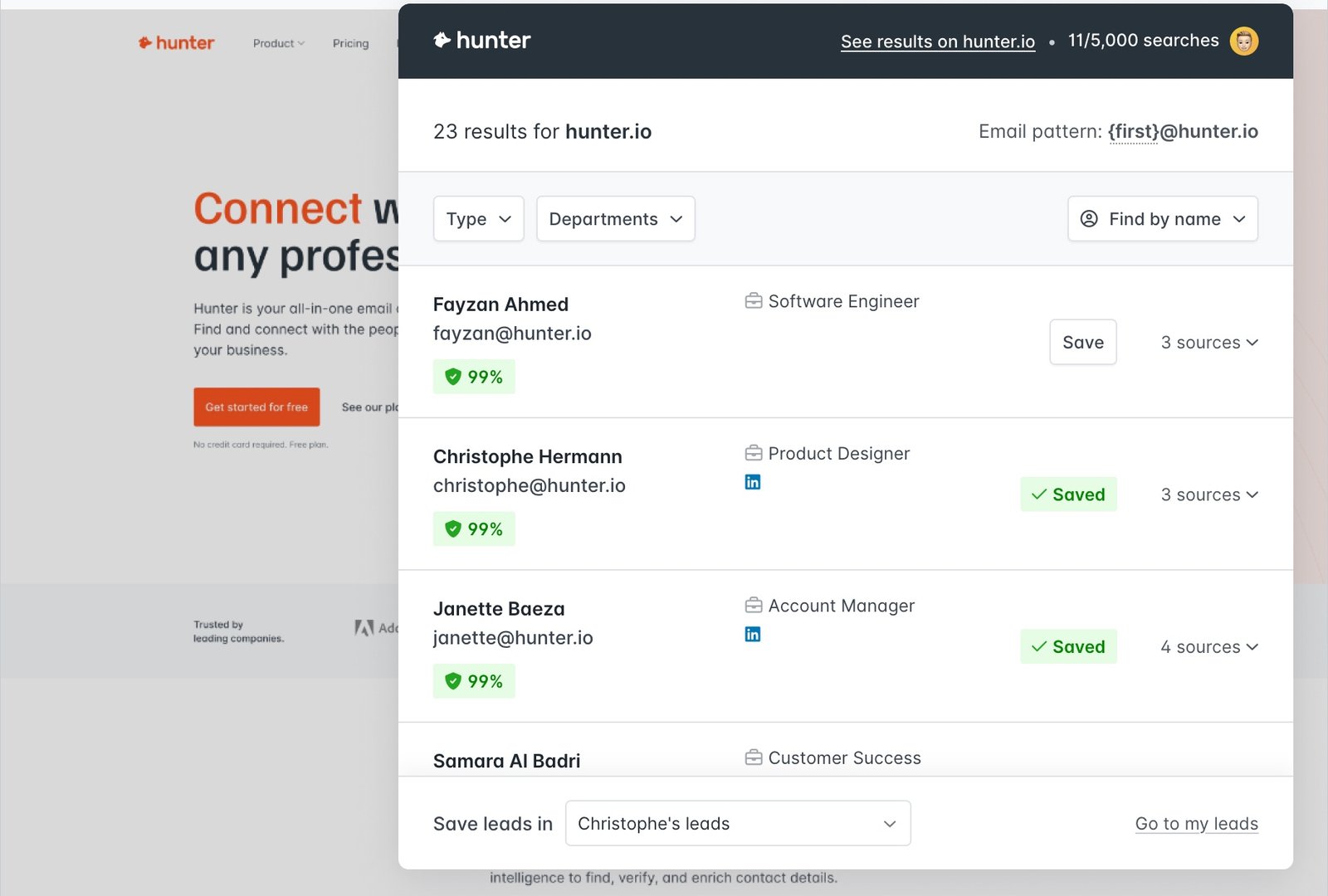The width and height of the screenshot is (1328, 896).
Task: Open the Type filter dropdown
Action: point(478,218)
